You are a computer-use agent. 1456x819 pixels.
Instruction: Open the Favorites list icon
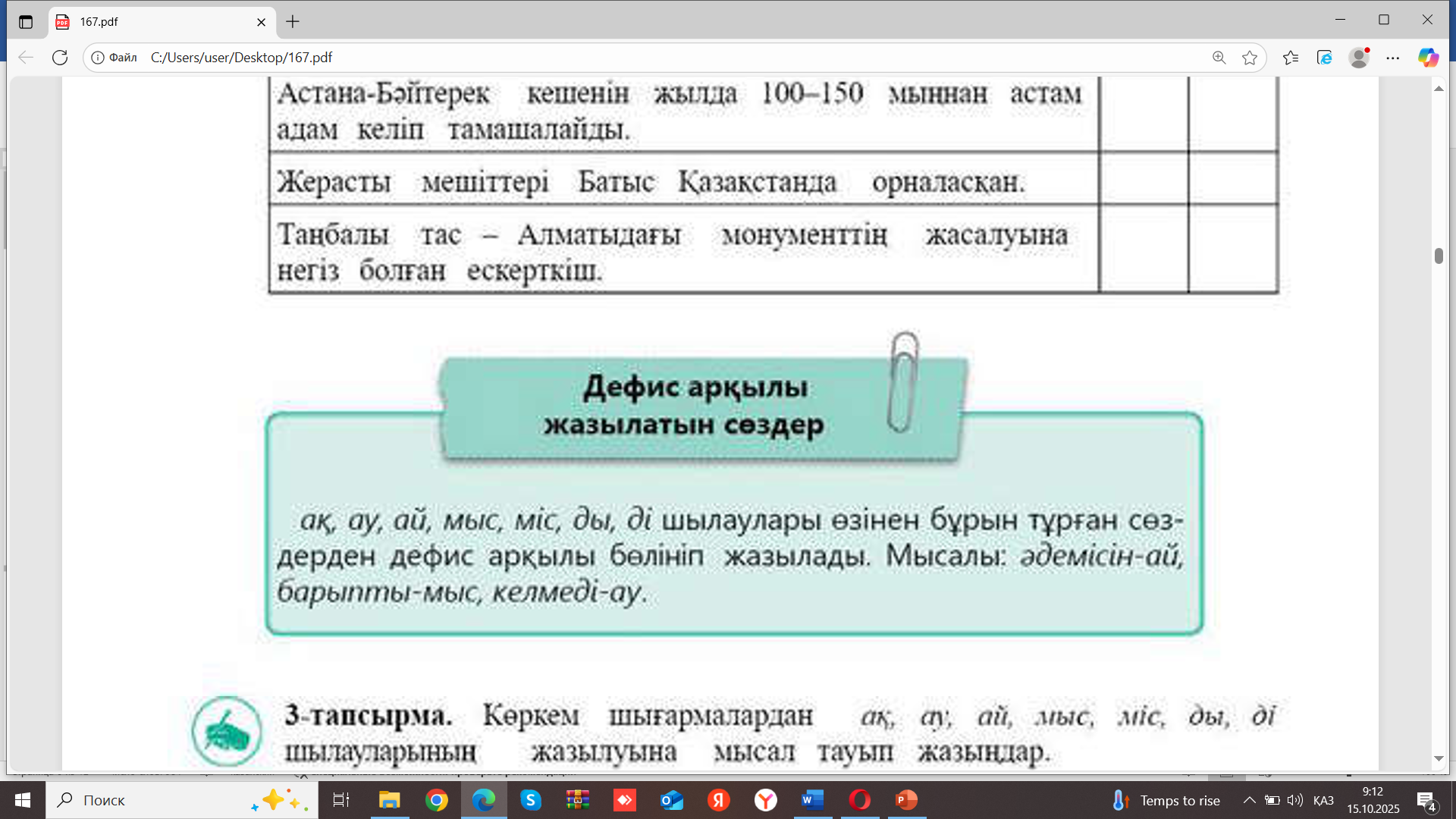[1291, 58]
